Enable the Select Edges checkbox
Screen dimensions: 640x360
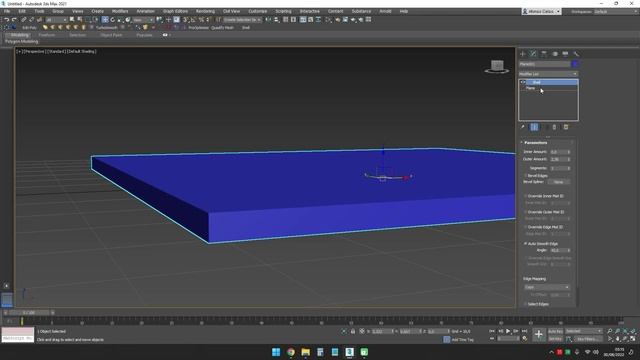(526, 304)
